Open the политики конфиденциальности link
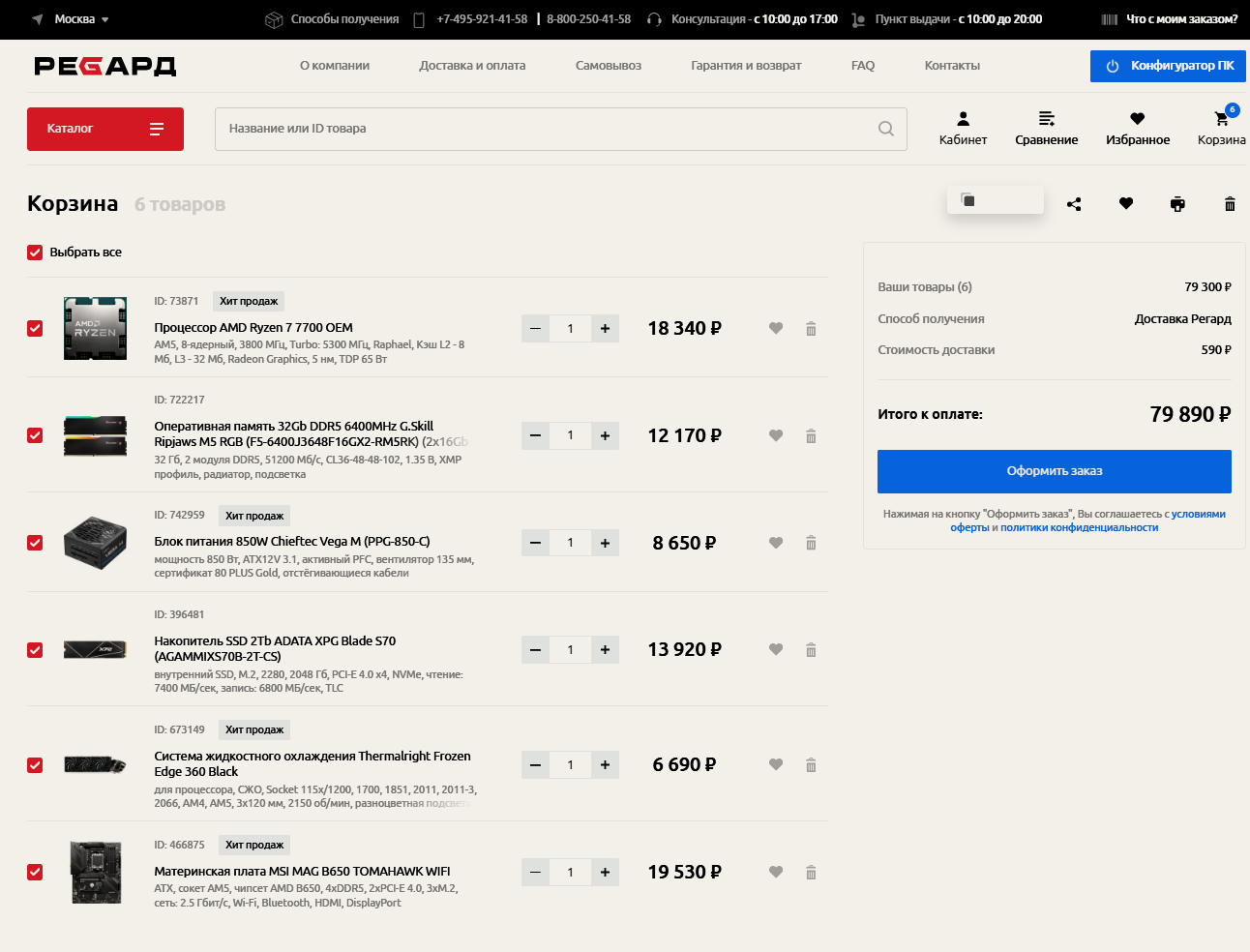Image resolution: width=1250 pixels, height=952 pixels. (x=1079, y=527)
